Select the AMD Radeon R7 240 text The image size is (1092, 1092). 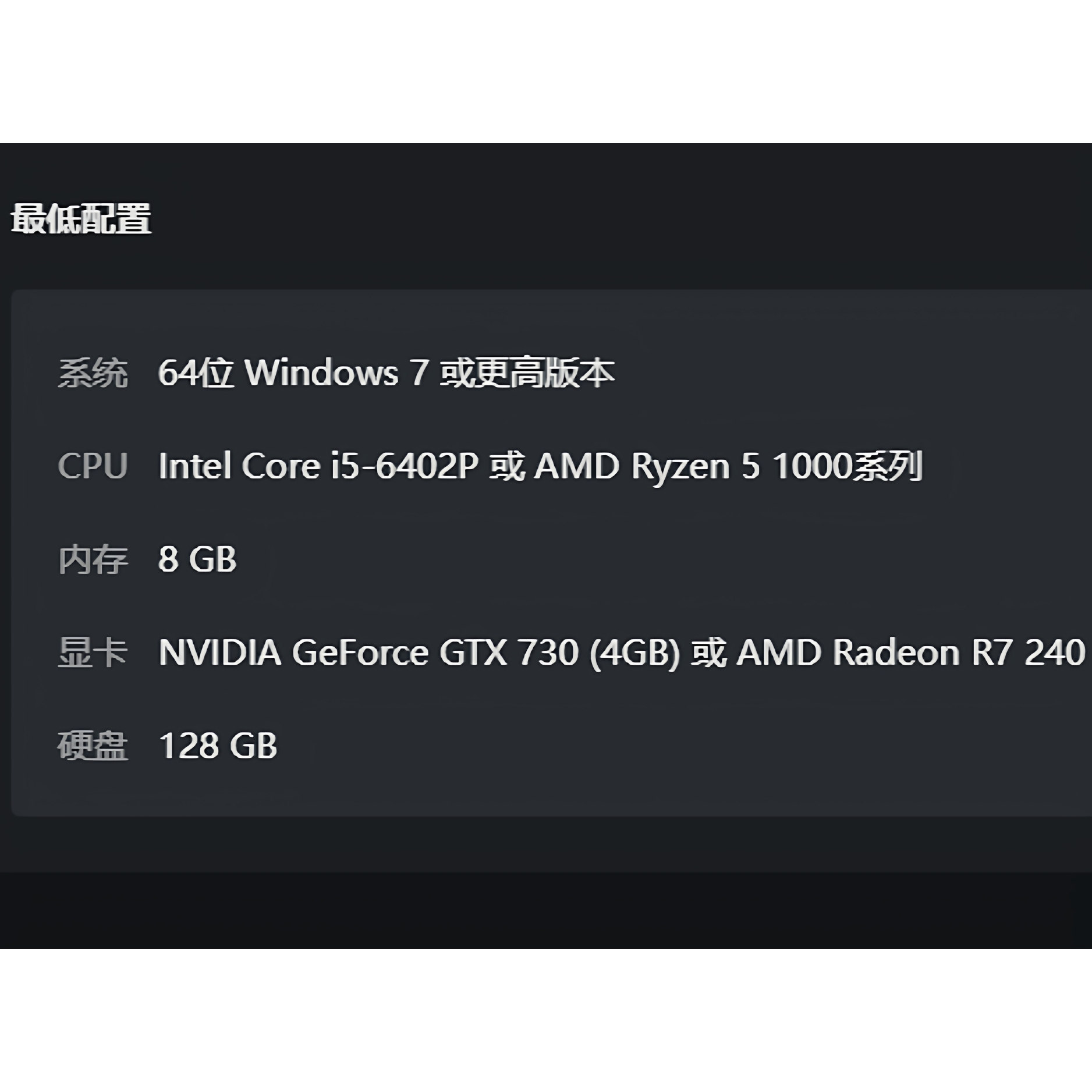coord(911,653)
